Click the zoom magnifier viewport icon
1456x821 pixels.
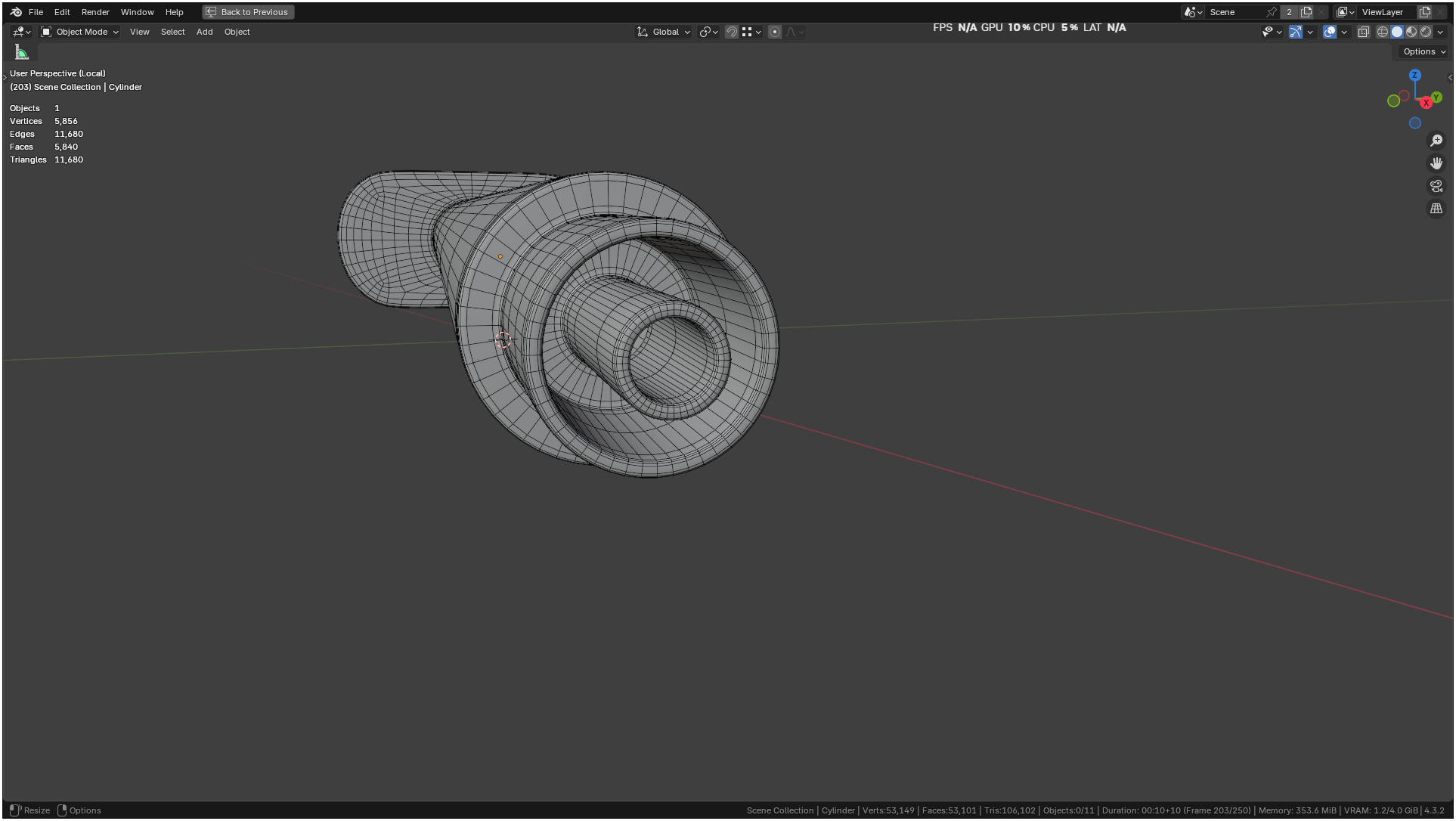[1436, 141]
